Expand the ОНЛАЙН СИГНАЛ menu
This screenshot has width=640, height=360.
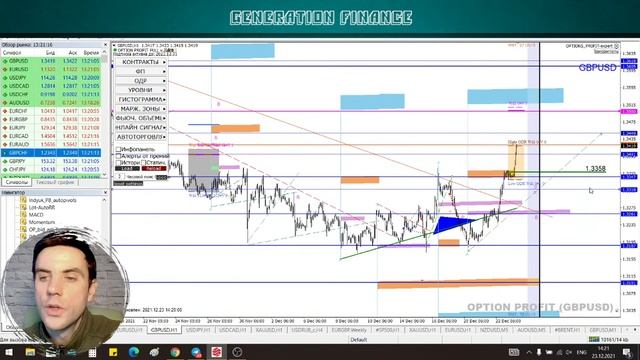tap(141, 128)
